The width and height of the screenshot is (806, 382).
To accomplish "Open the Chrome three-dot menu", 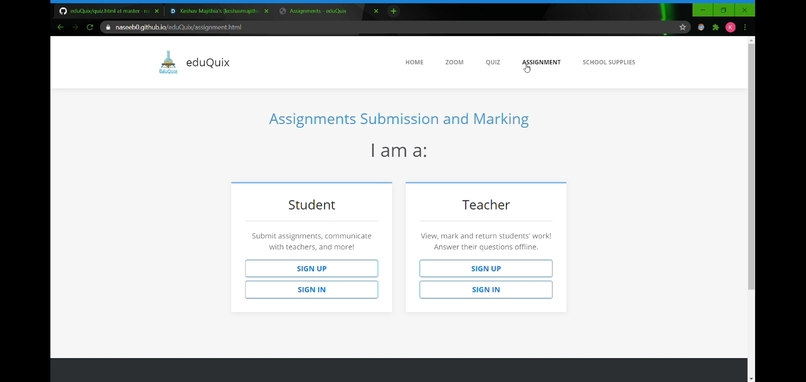I will (745, 27).
